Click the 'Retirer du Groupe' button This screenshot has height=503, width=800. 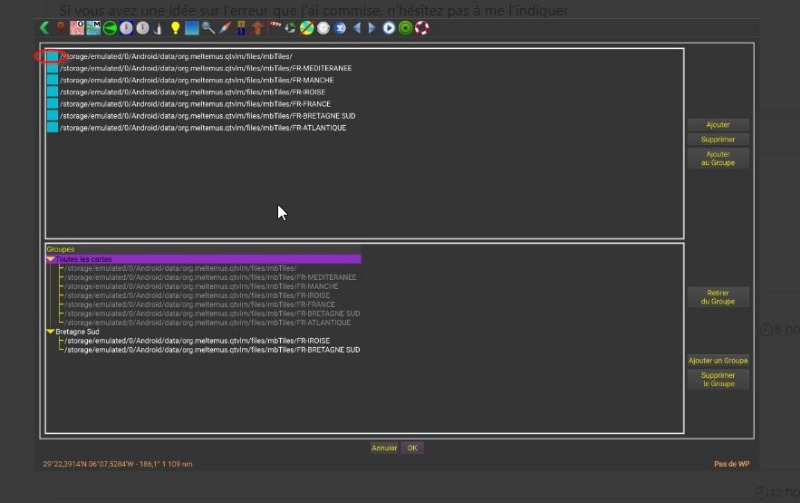coord(717,297)
